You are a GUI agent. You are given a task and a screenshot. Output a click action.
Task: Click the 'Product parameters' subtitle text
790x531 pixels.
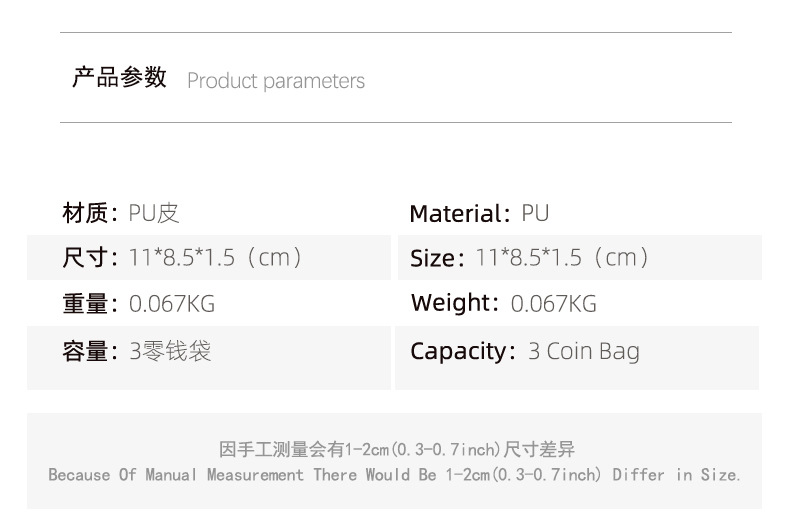click(276, 81)
